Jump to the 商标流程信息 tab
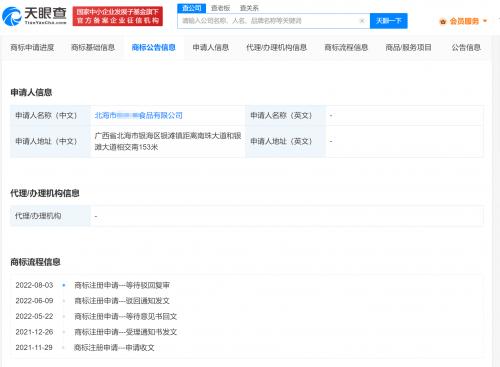The image size is (500, 367). click(346, 47)
